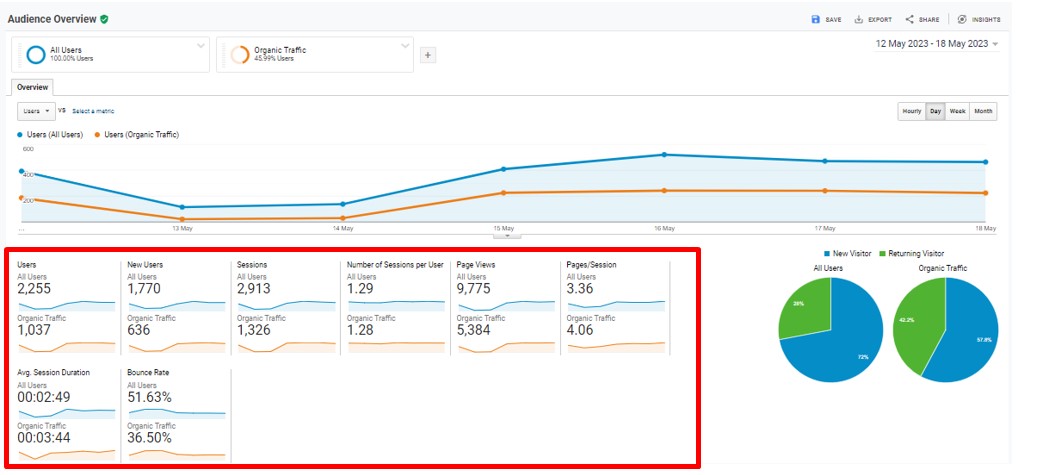Open the Users metric dropdown
This screenshot has width=1061, height=475.
[37, 111]
